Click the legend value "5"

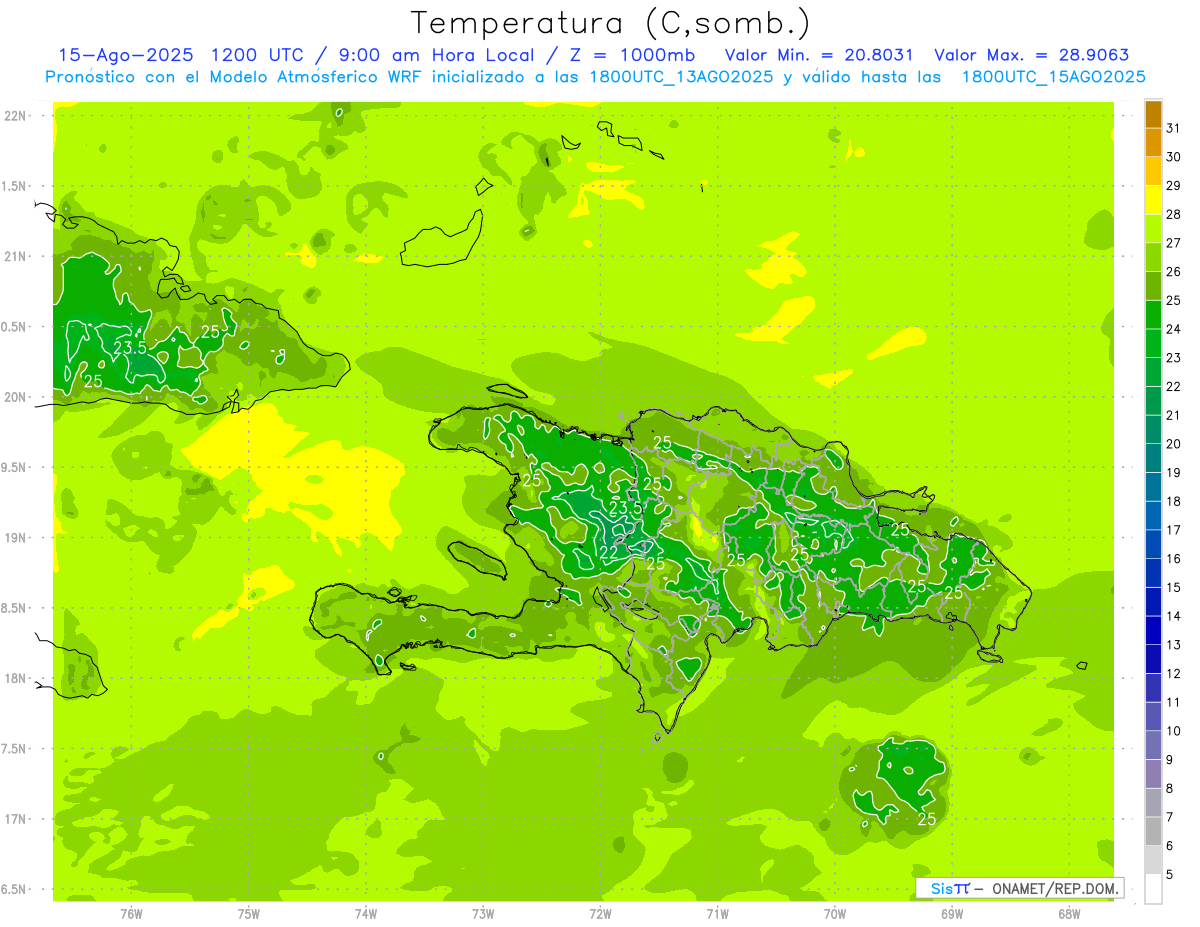click(1171, 875)
